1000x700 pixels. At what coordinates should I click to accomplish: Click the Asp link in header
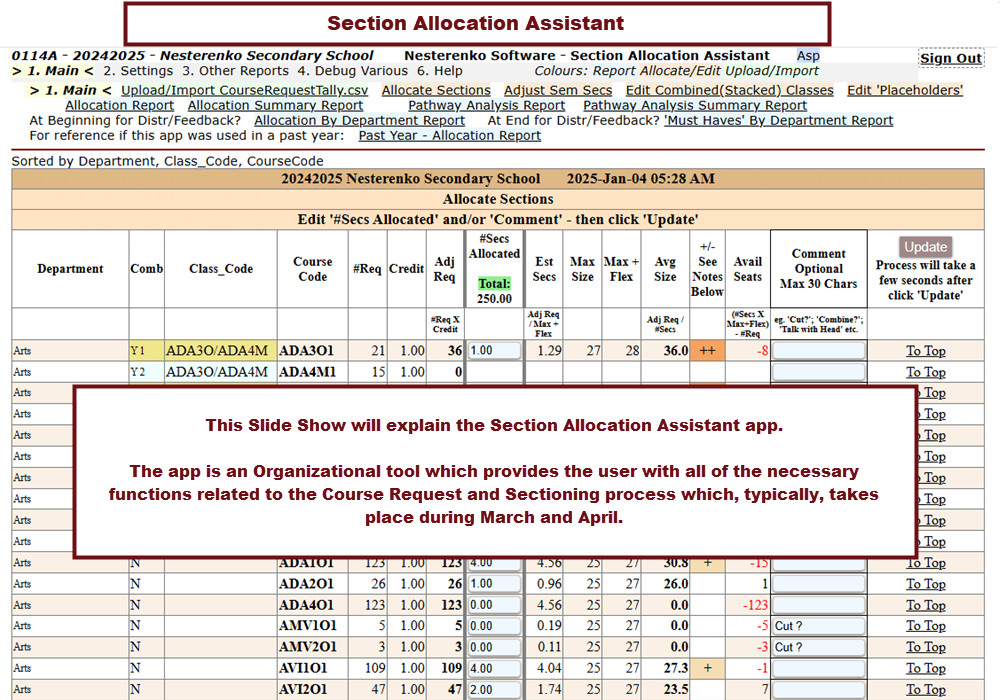[x=807, y=56]
